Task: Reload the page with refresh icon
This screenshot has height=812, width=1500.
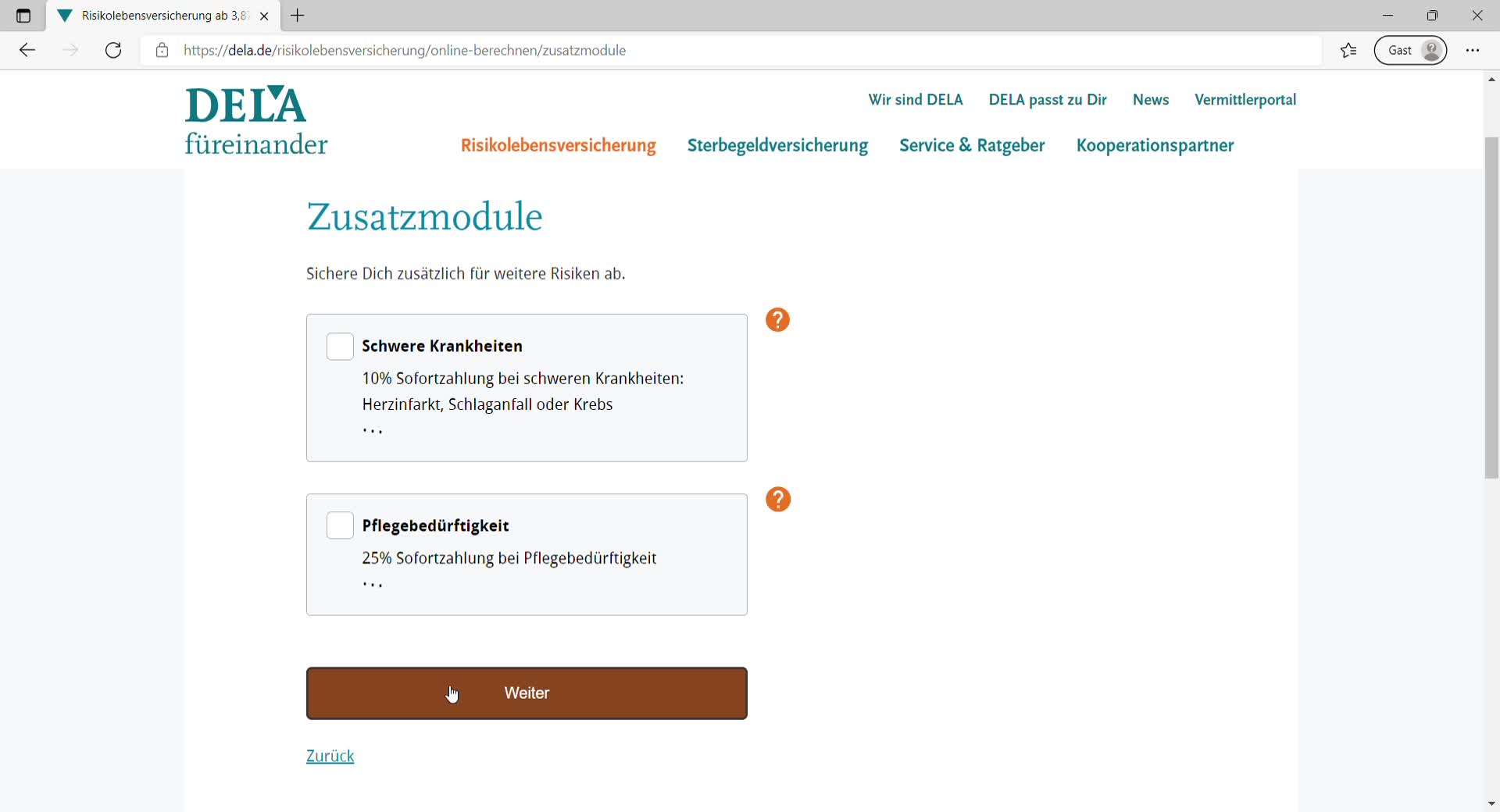Action: tap(113, 51)
